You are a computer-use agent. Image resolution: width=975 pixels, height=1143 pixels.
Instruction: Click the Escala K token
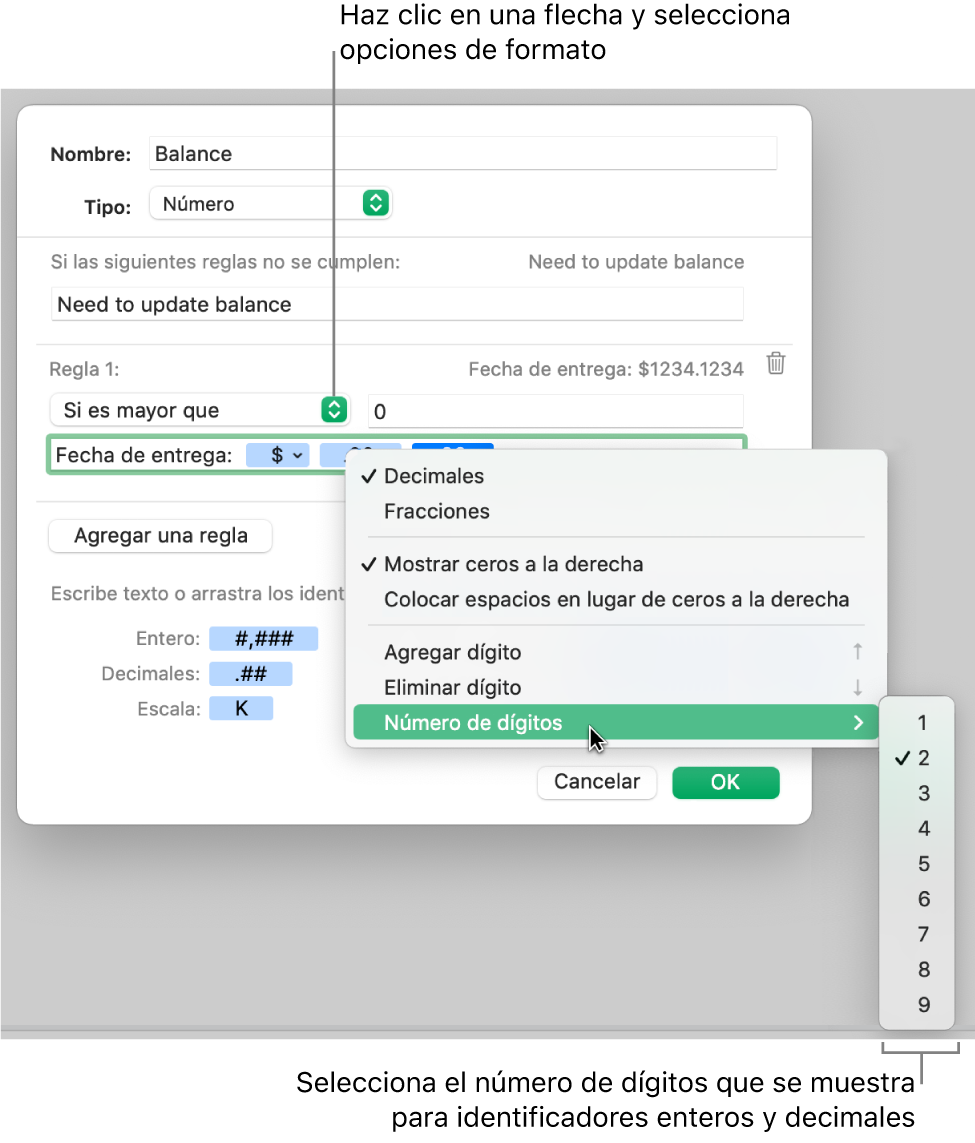click(x=241, y=709)
